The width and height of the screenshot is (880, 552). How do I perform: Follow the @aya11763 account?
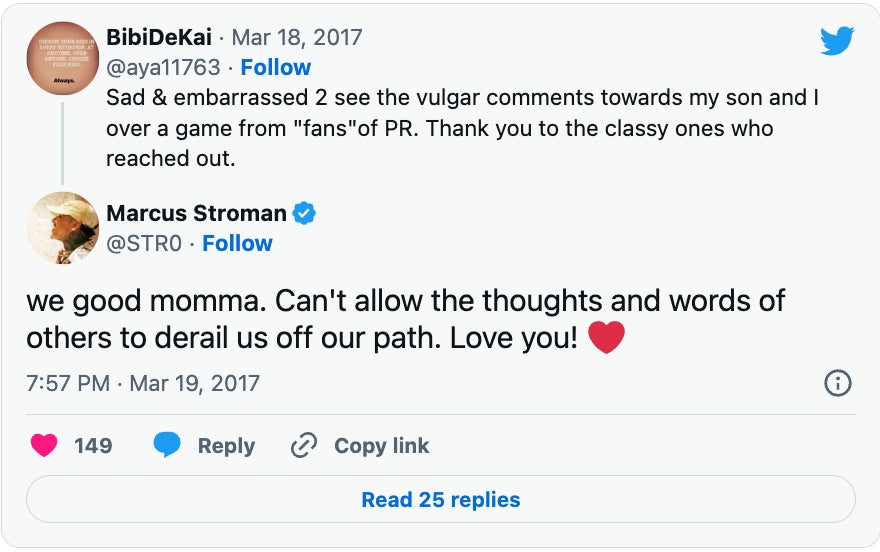275,67
